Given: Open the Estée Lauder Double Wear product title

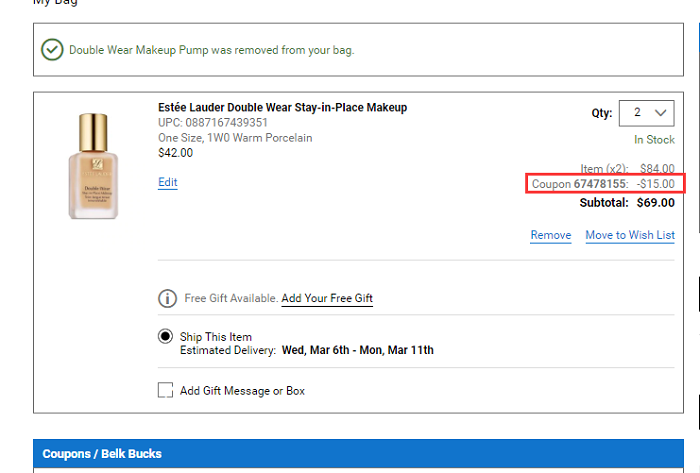Looking at the screenshot, I should [283, 108].
